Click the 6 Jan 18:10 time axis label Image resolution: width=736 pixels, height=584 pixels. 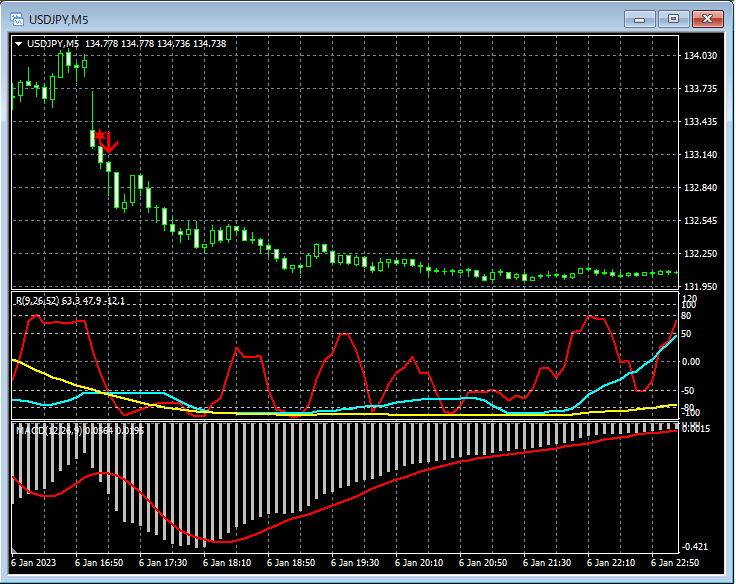point(227,562)
